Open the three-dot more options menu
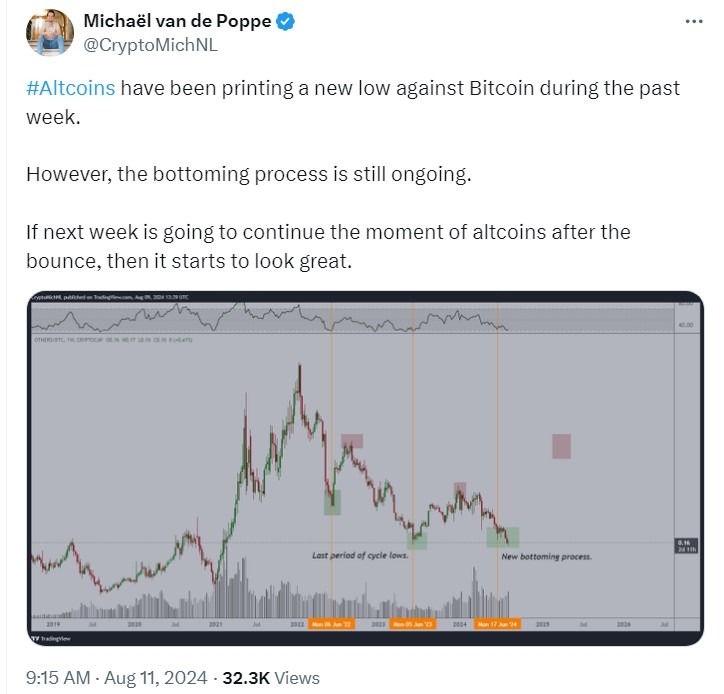This screenshot has width=724, height=694. (694, 21)
